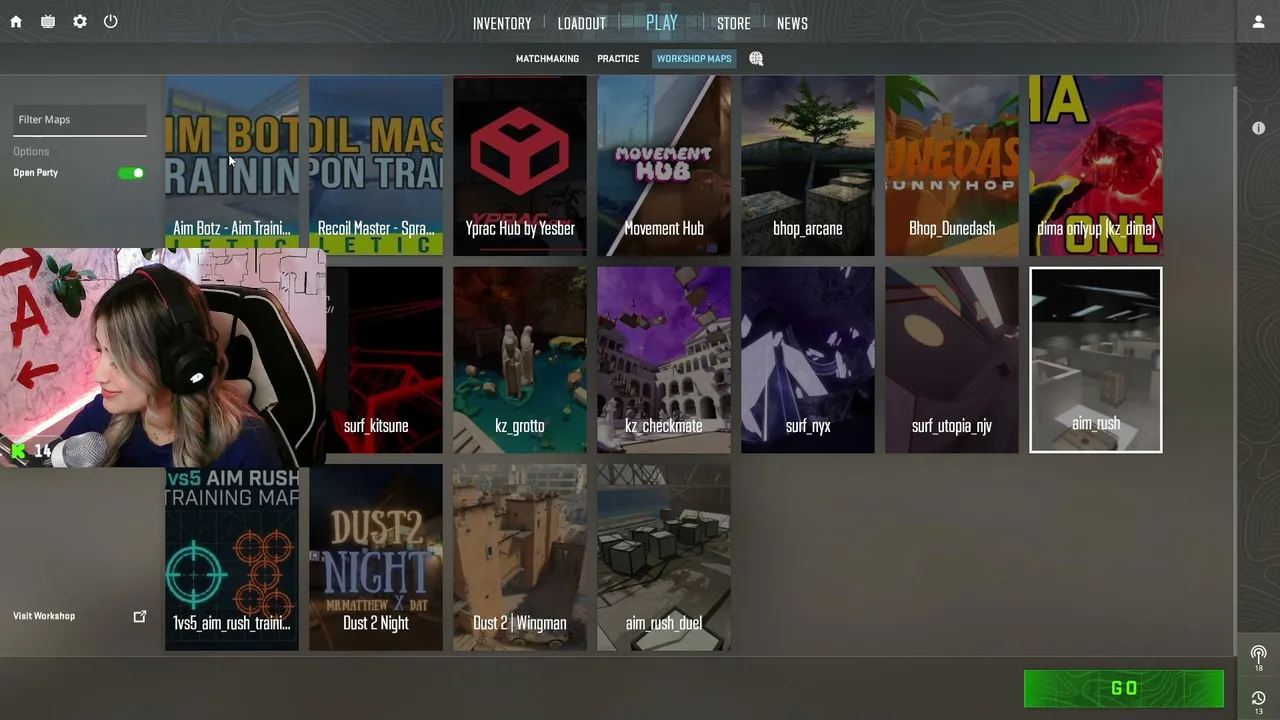Select the surf_kitsune map
Viewport: 1280px width, 720px height.
click(384, 360)
